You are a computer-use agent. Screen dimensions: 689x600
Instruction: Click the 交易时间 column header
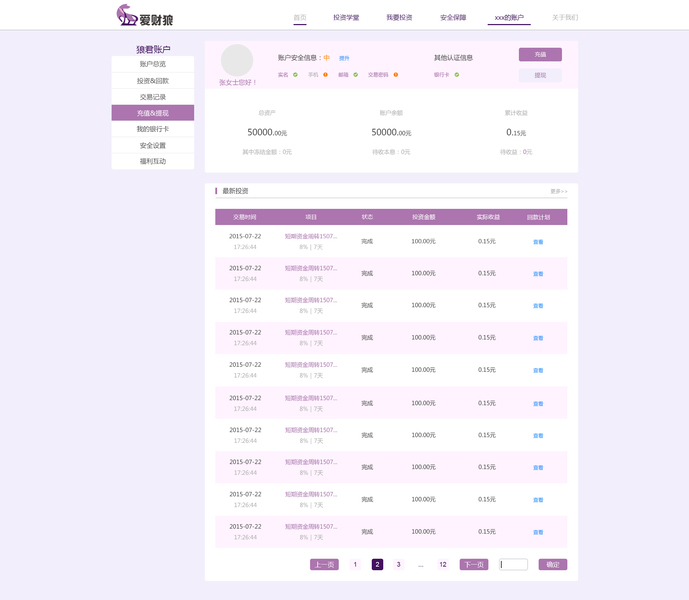click(245, 217)
